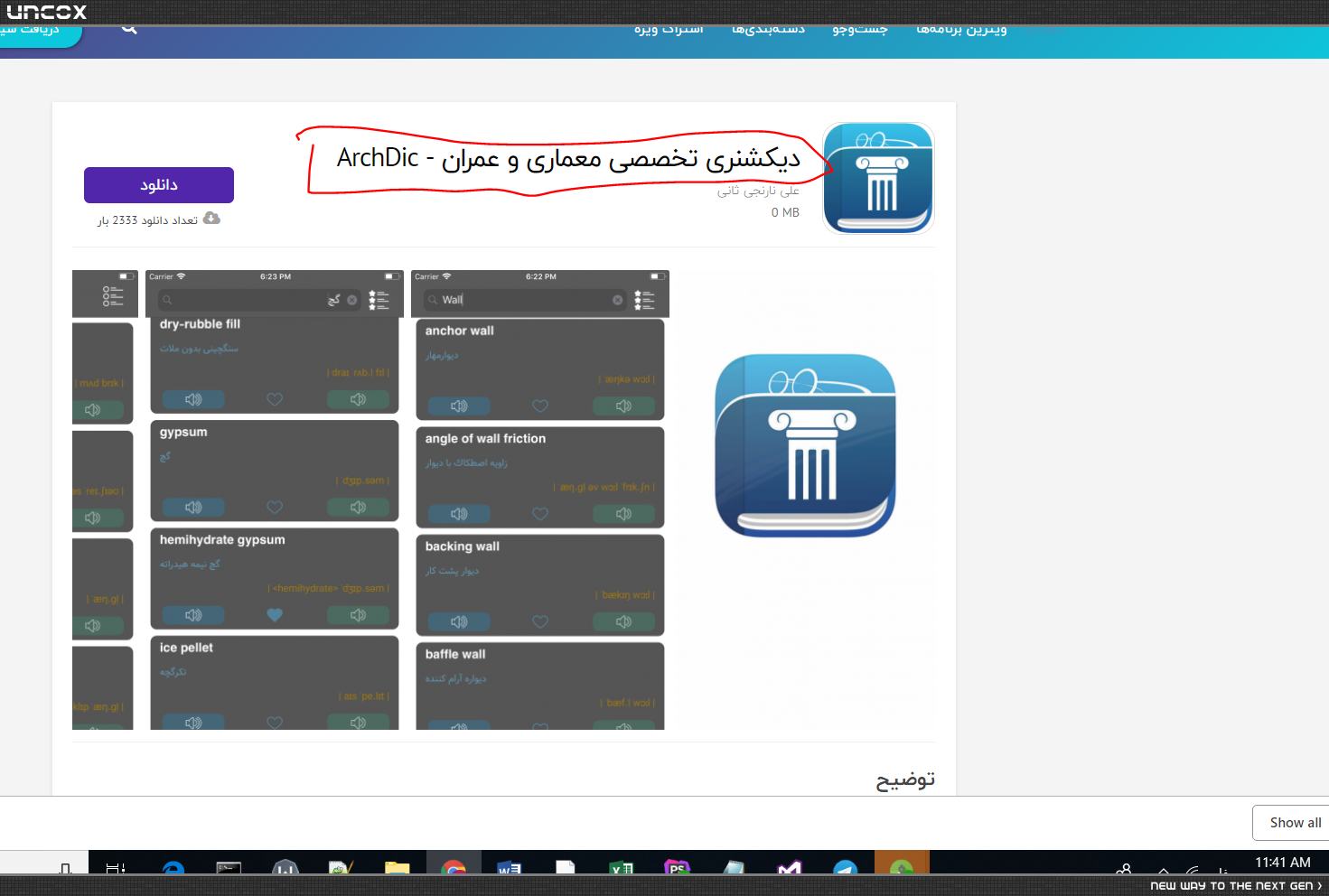Open the اشتراک ویژه nav link

coord(669,30)
